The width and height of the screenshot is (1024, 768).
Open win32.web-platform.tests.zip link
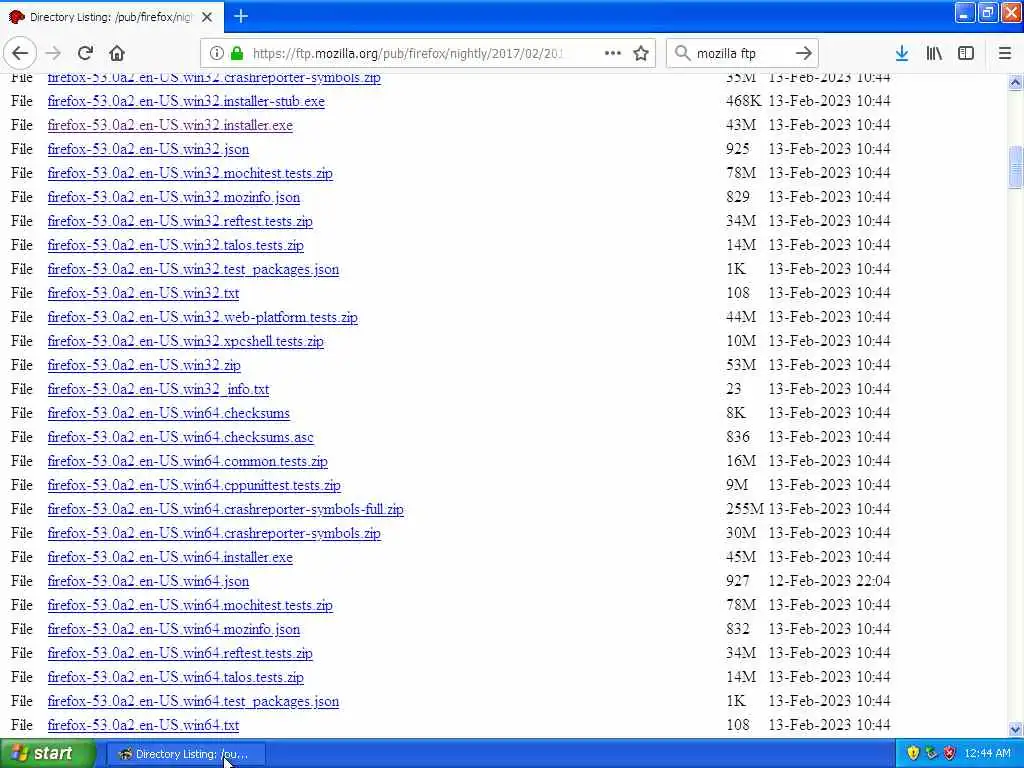tap(202, 317)
